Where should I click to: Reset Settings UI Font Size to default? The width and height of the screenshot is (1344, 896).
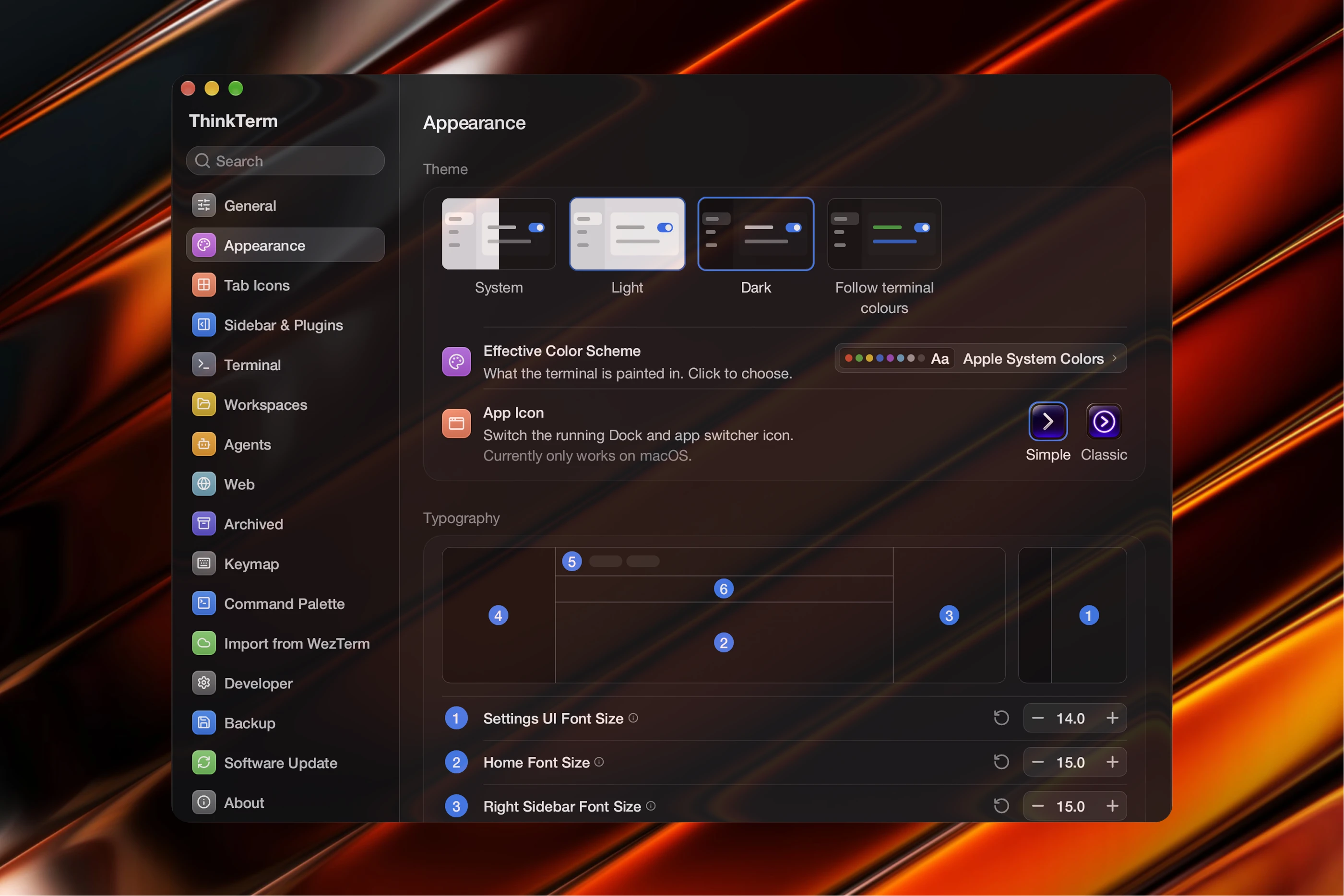(x=1001, y=718)
